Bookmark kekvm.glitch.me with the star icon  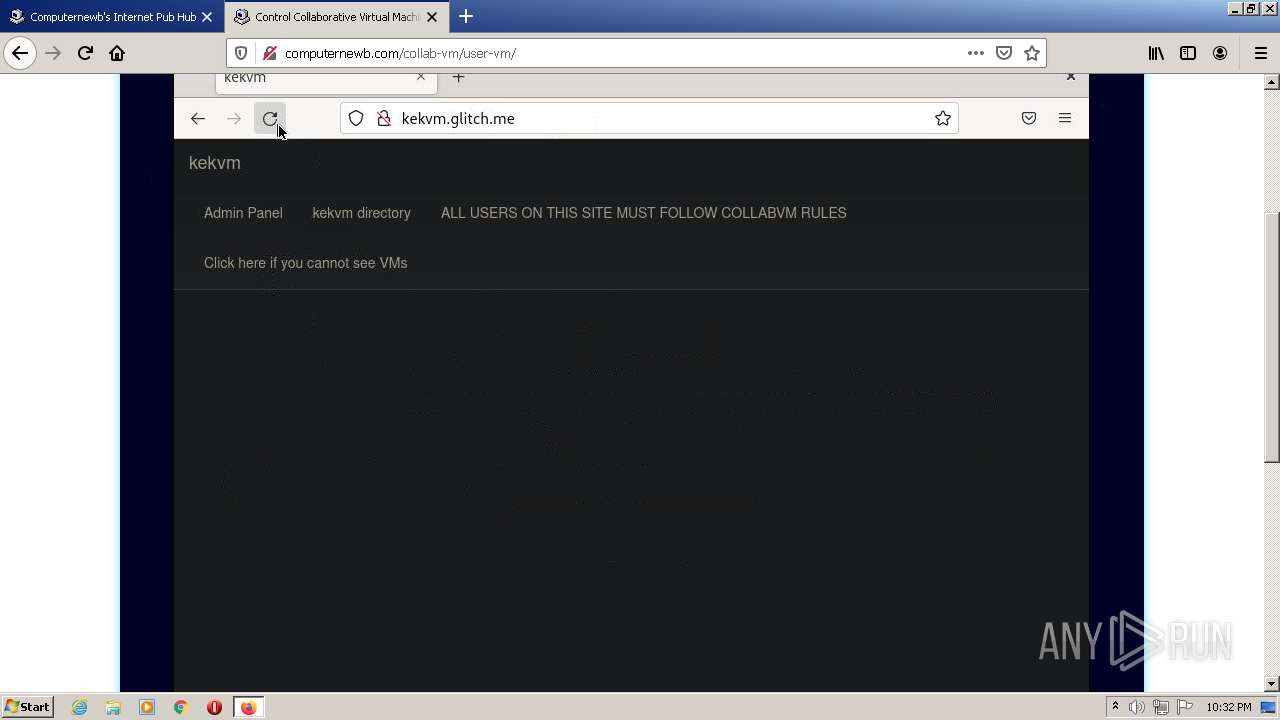pyautogui.click(x=942, y=118)
